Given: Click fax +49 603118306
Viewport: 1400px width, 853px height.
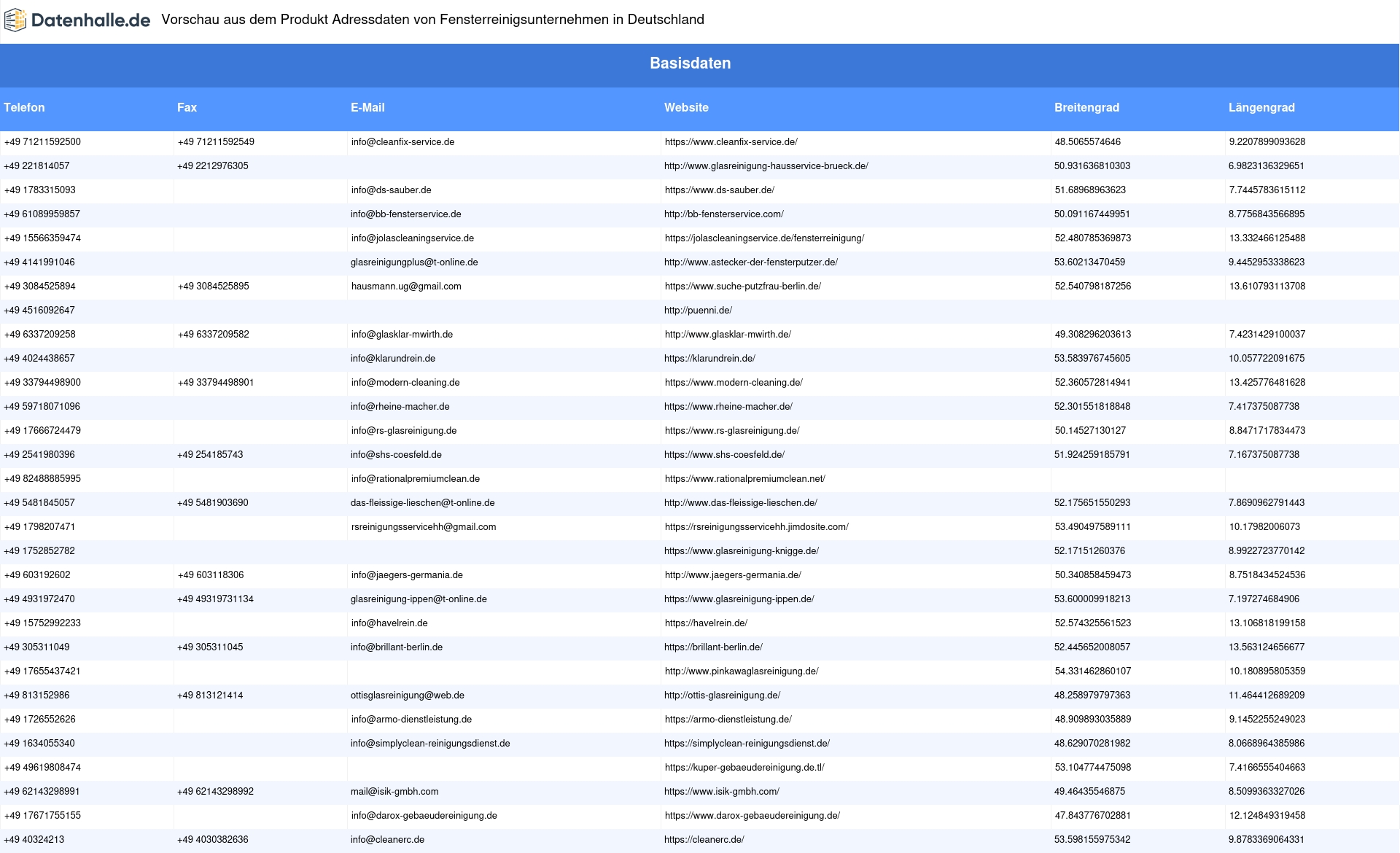Looking at the screenshot, I should [x=211, y=575].
